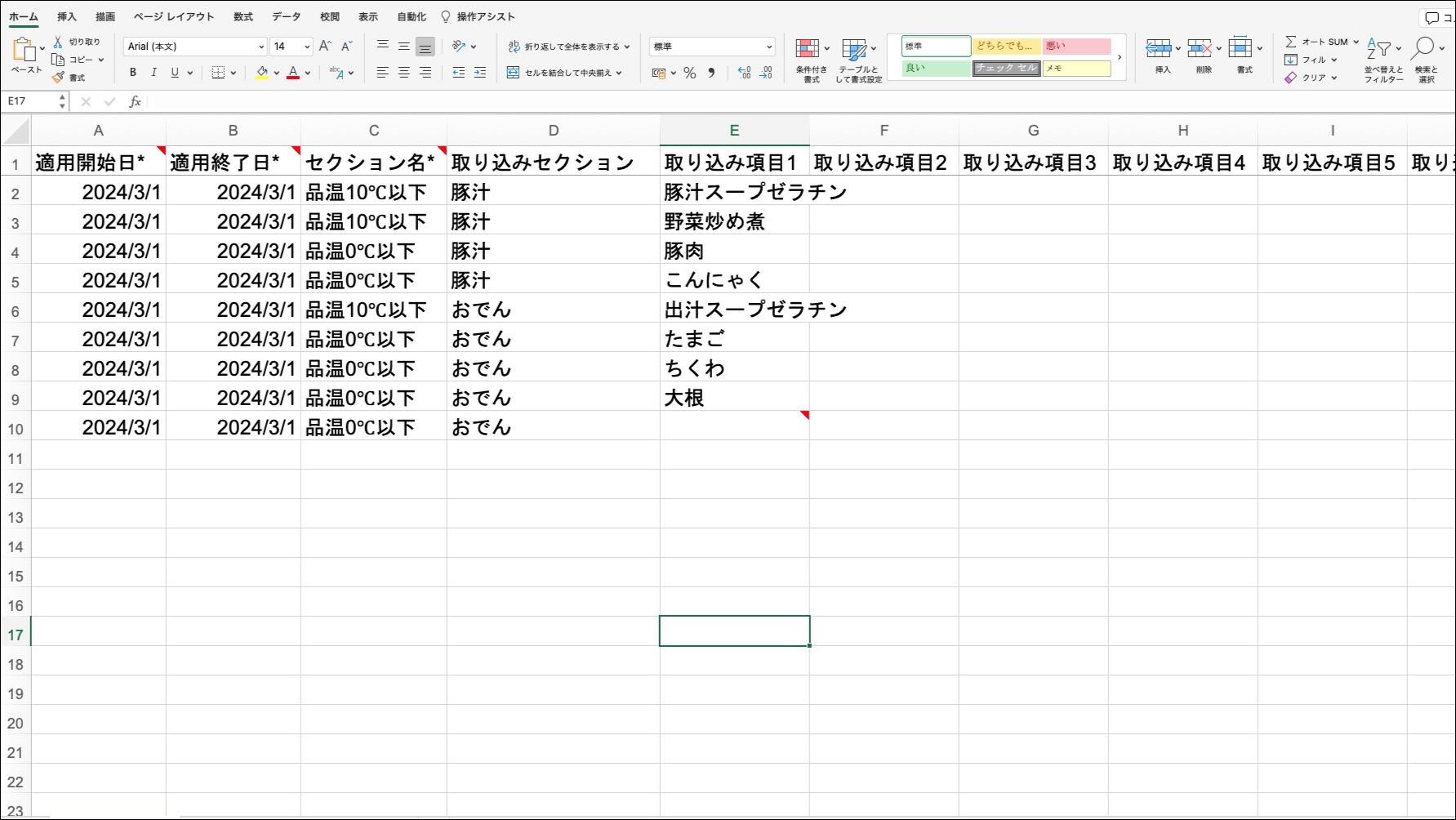Viewport: 1456px width, 820px height.
Task: Toggle bold formatting
Action: tap(133, 73)
